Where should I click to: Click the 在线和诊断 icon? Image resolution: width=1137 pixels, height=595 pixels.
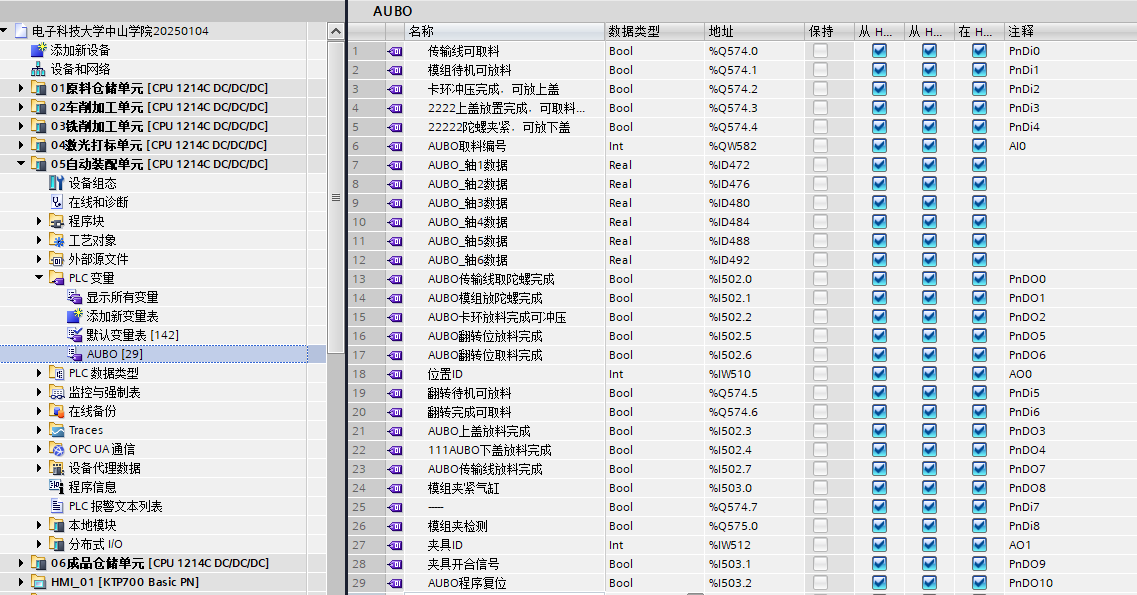coord(57,201)
